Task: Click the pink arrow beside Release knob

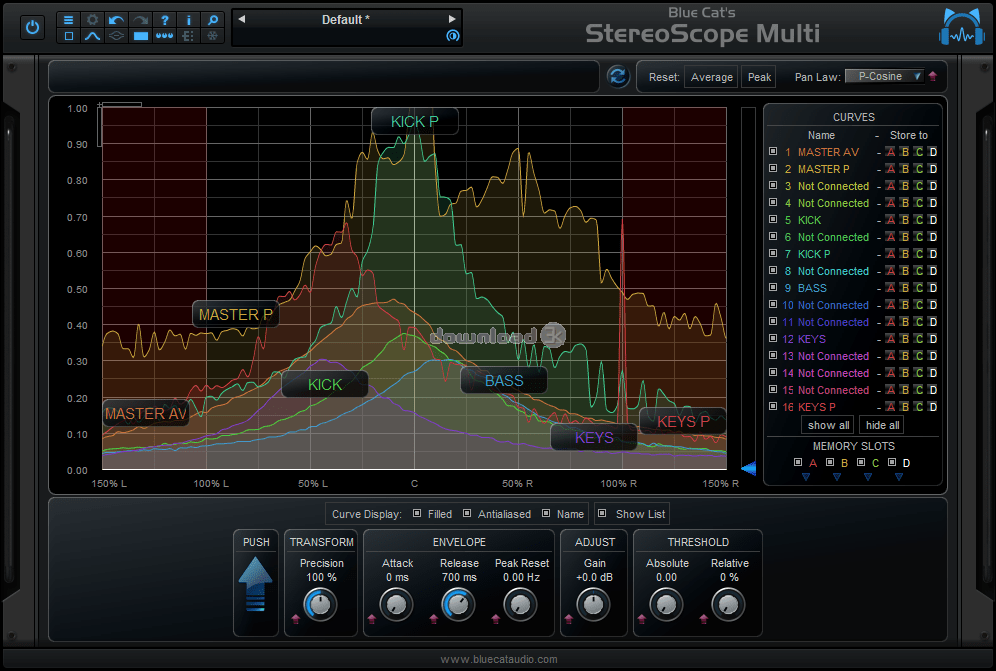Action: click(x=434, y=619)
